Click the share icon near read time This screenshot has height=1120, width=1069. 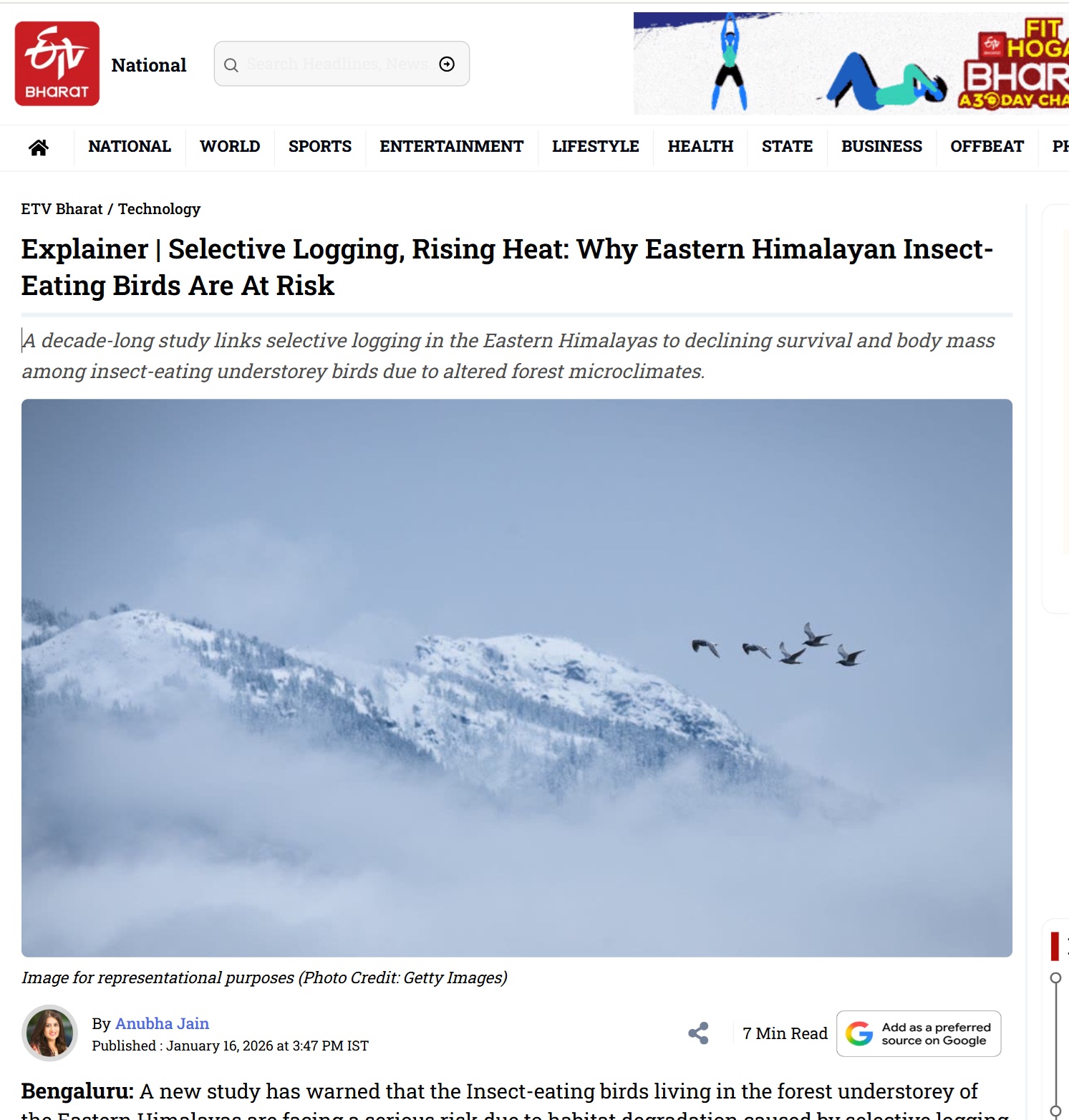point(698,1033)
